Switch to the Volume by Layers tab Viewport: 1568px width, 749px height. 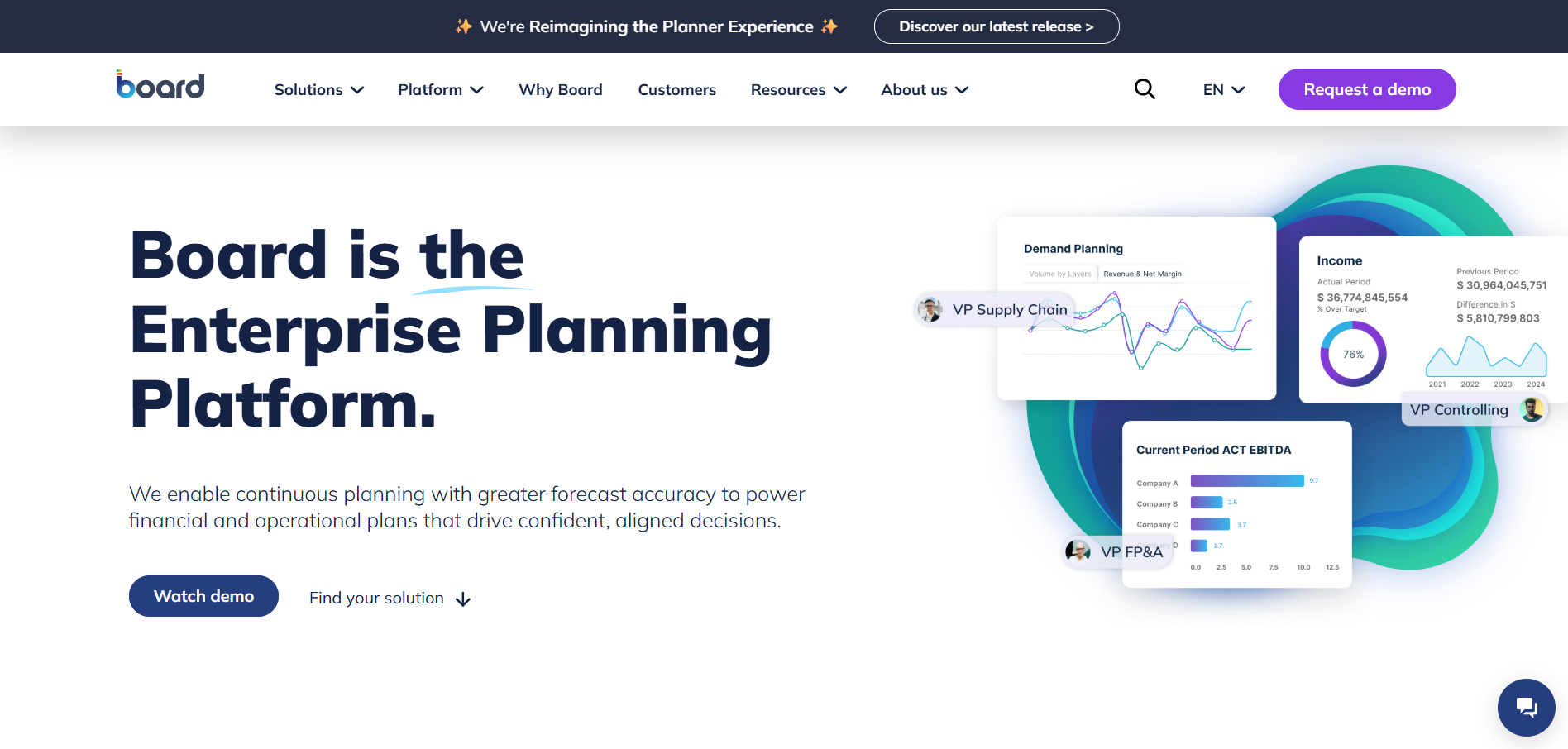tap(1059, 274)
